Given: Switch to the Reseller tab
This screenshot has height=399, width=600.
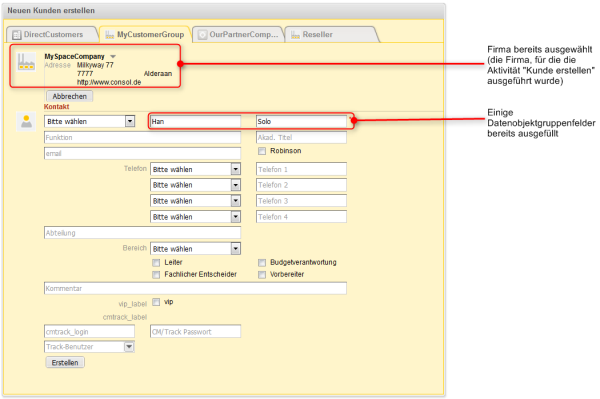Looking at the screenshot, I should (332, 34).
